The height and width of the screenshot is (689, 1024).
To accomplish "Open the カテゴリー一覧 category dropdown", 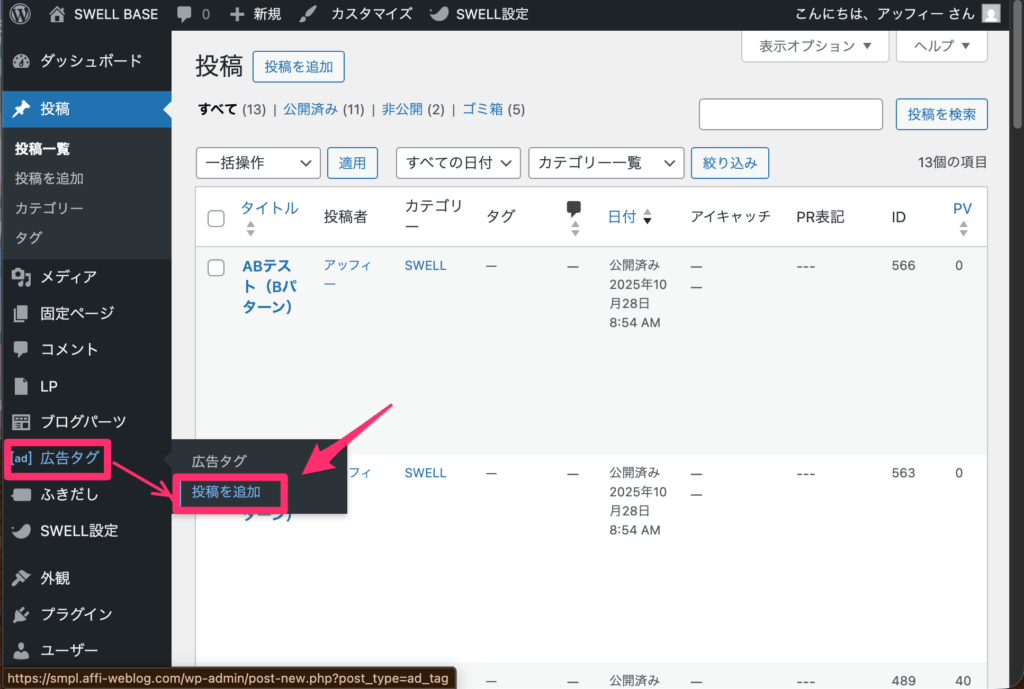I will pos(606,162).
